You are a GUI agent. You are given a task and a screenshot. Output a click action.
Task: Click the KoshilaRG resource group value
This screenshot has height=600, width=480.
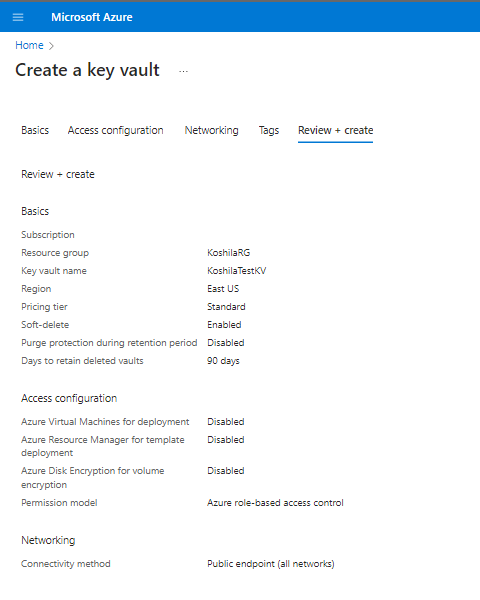click(229, 253)
